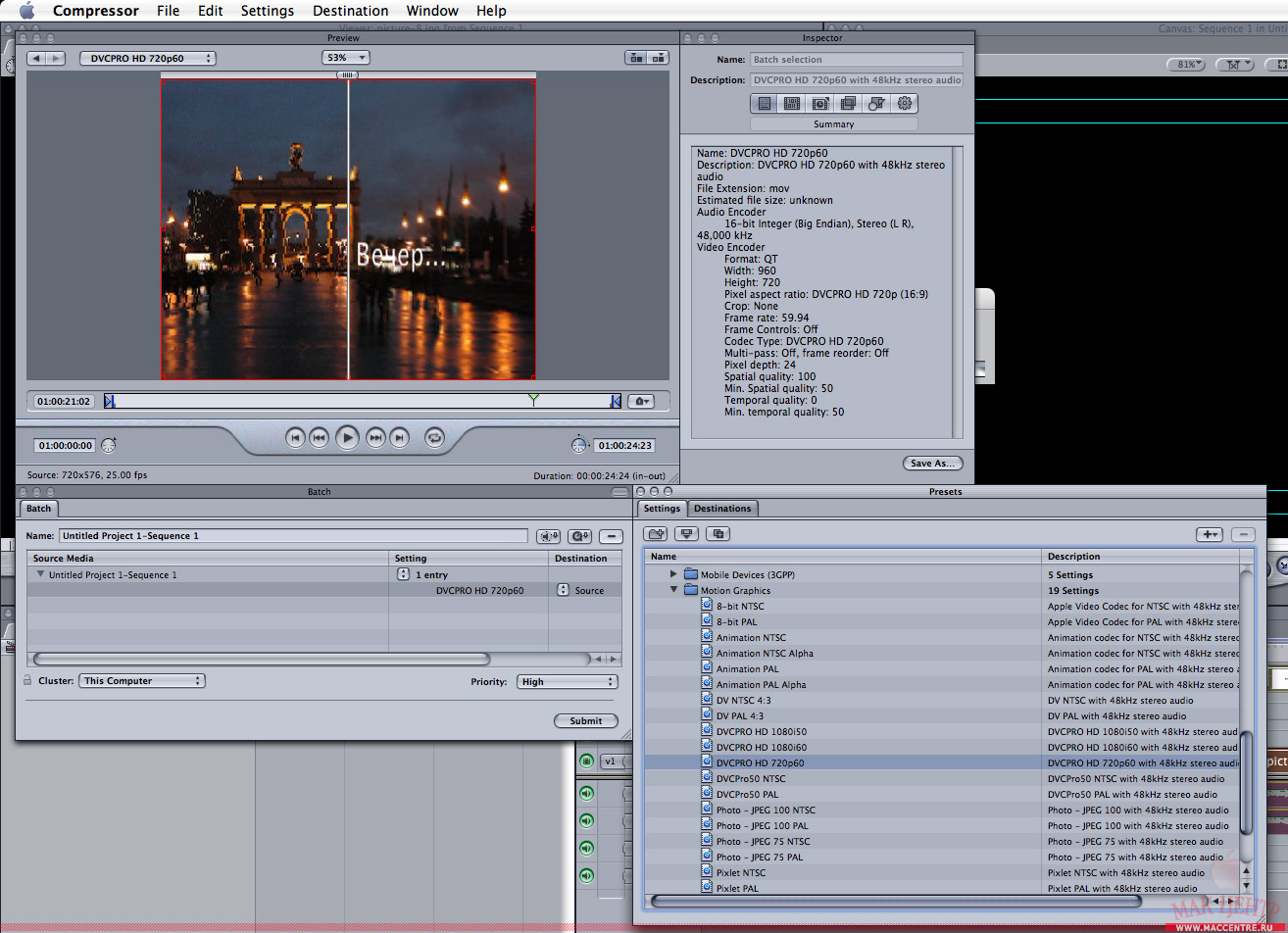Click the green playhead marker on preview timeline
Image resolution: width=1288 pixels, height=933 pixels.
532,399
